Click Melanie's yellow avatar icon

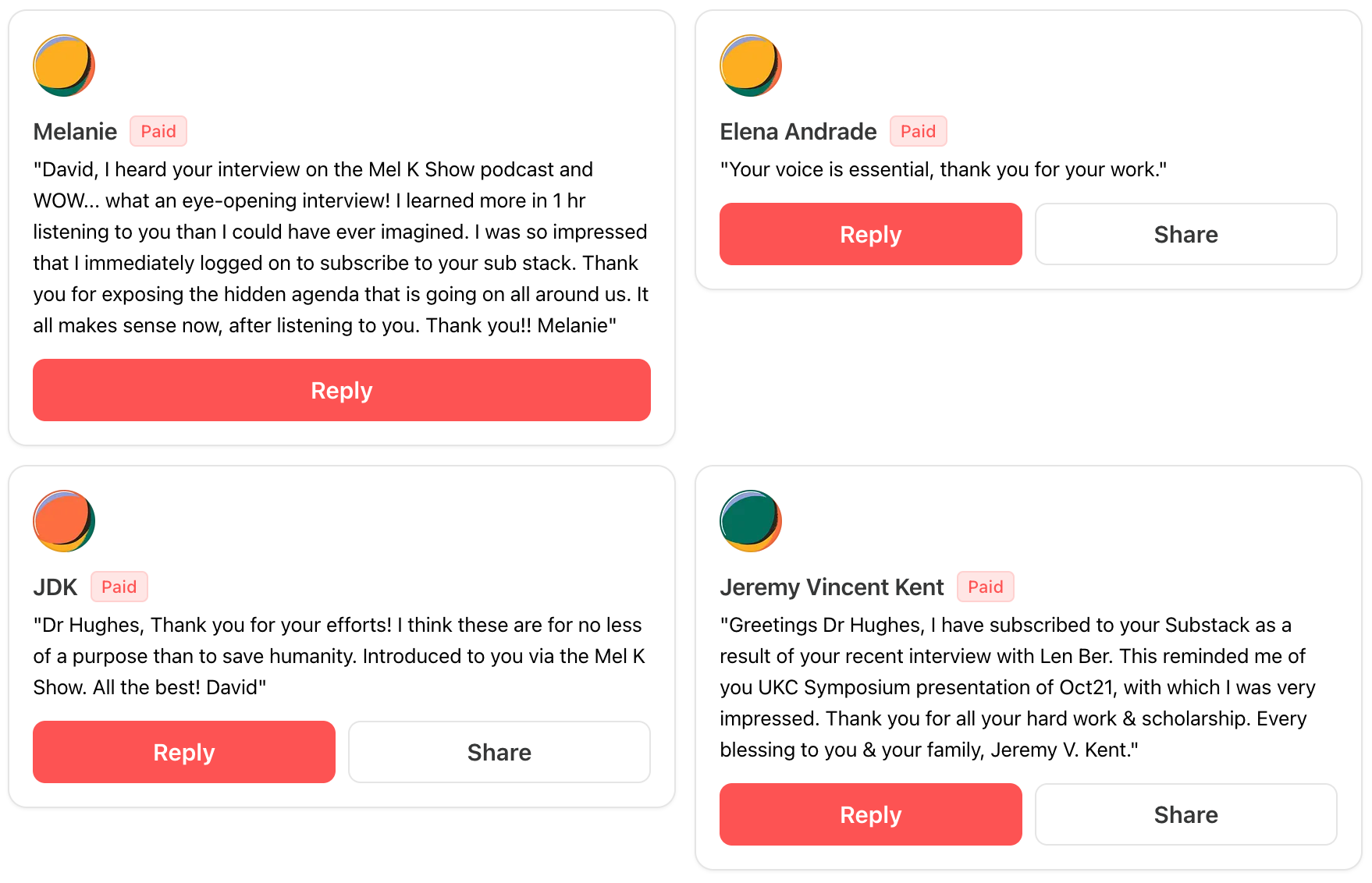tap(64, 66)
